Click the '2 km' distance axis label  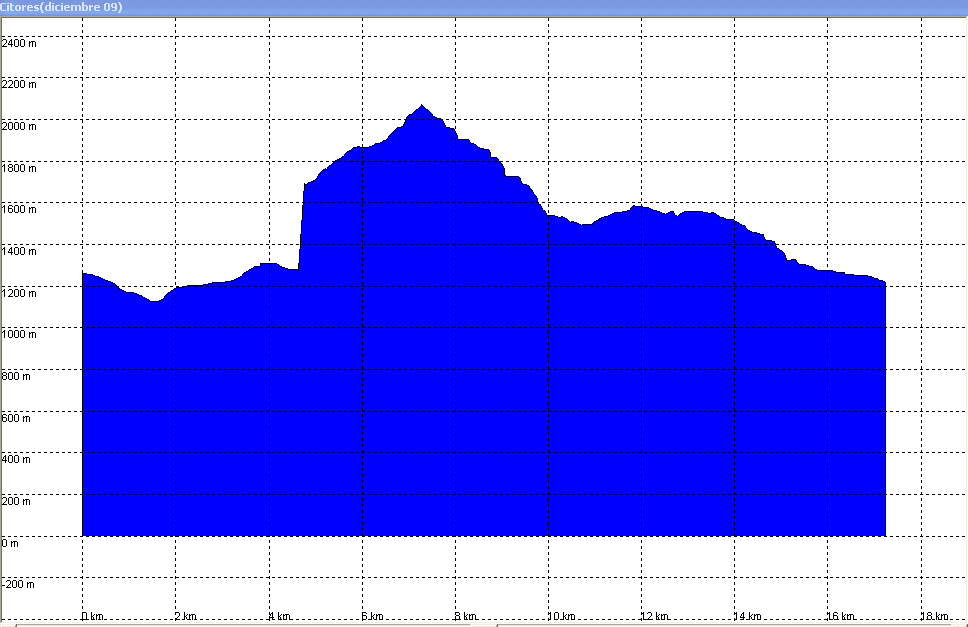coord(186,616)
